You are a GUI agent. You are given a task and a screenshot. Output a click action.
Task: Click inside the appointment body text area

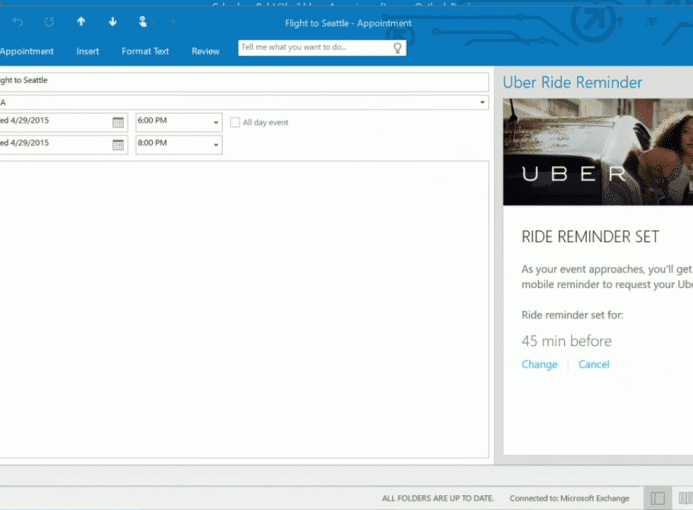tap(244, 309)
